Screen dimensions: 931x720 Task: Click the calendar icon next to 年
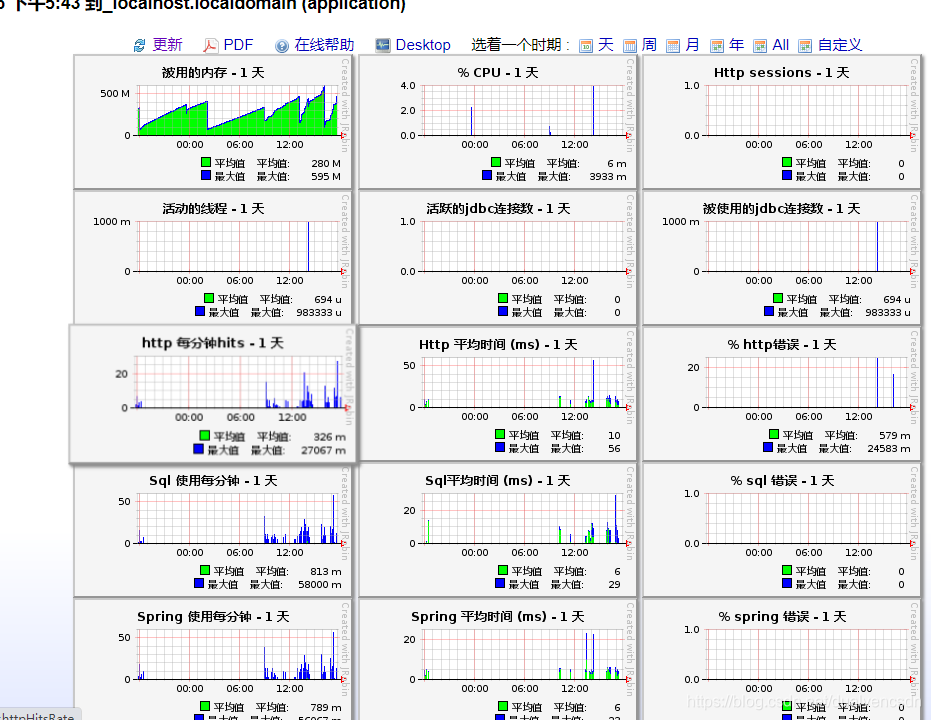(719, 44)
